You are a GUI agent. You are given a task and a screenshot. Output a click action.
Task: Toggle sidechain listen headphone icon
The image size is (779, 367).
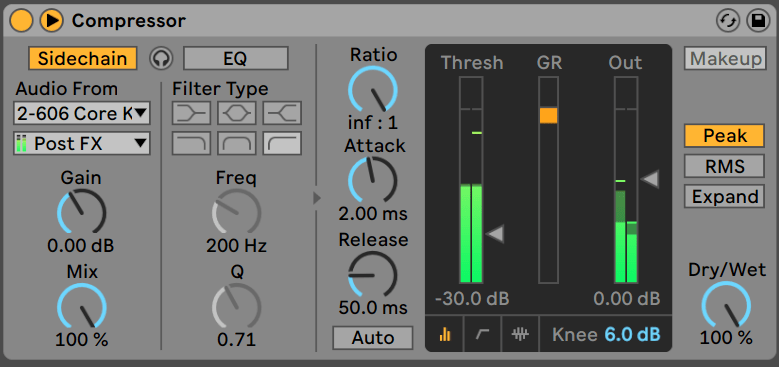click(161, 59)
